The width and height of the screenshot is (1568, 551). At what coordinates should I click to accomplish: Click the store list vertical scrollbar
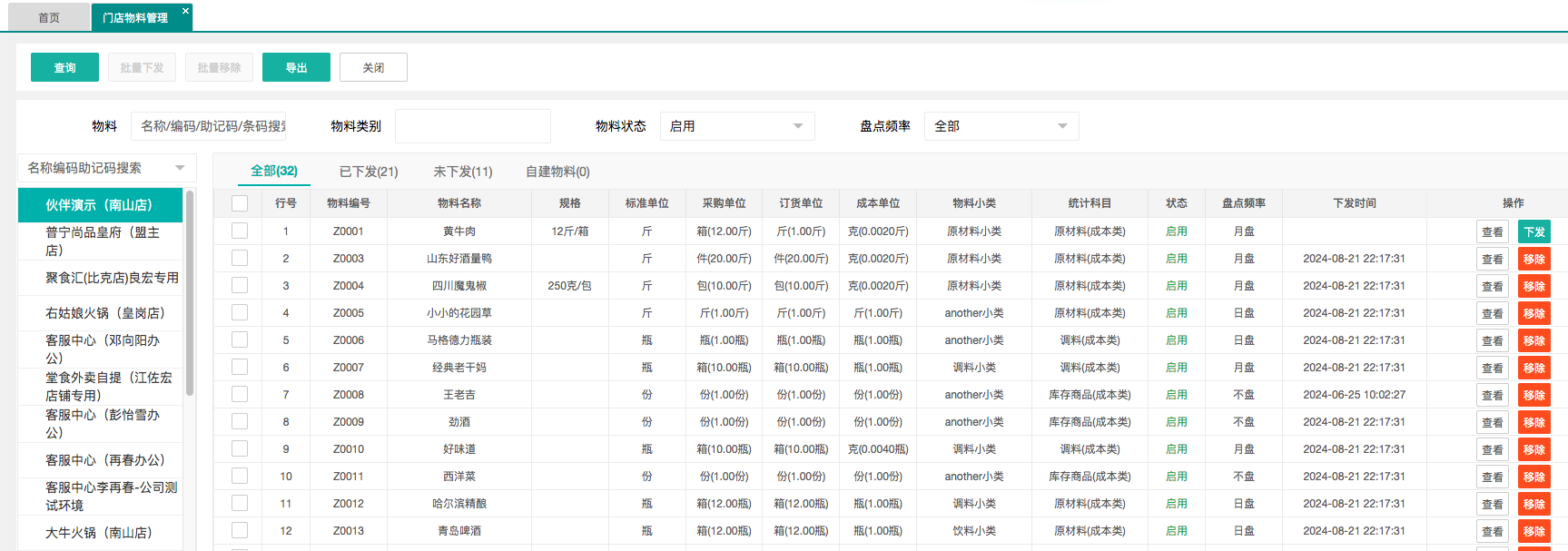[190, 292]
